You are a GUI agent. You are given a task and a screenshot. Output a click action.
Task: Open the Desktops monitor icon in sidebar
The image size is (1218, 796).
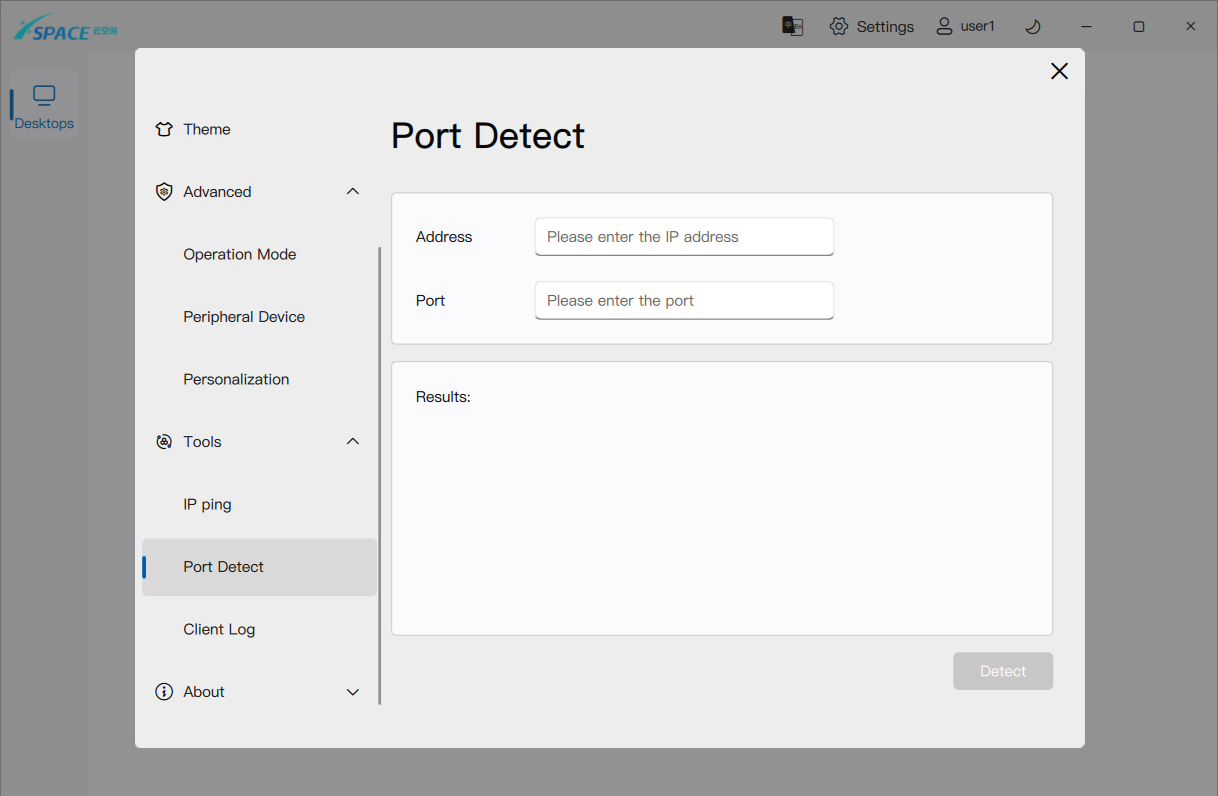44,96
